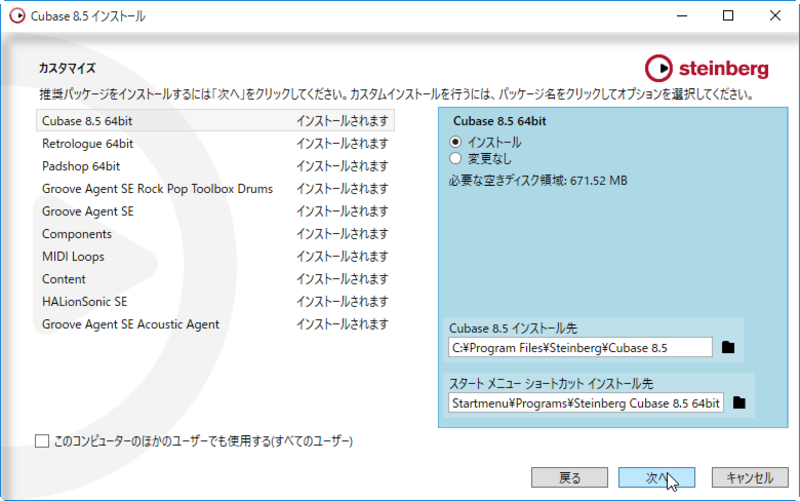The image size is (800, 501).
Task: Click install status beside Retrologue 64bit
Action: (342, 143)
